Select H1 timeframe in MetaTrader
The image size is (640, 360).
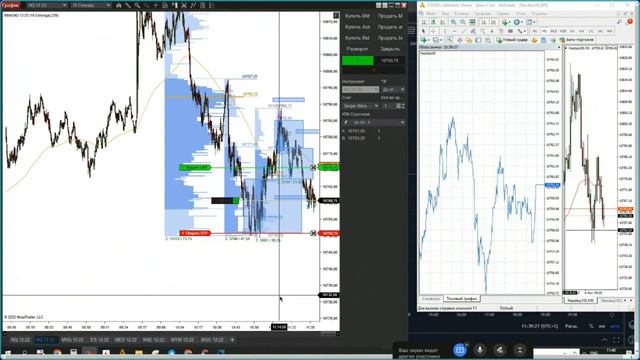coord(573,31)
